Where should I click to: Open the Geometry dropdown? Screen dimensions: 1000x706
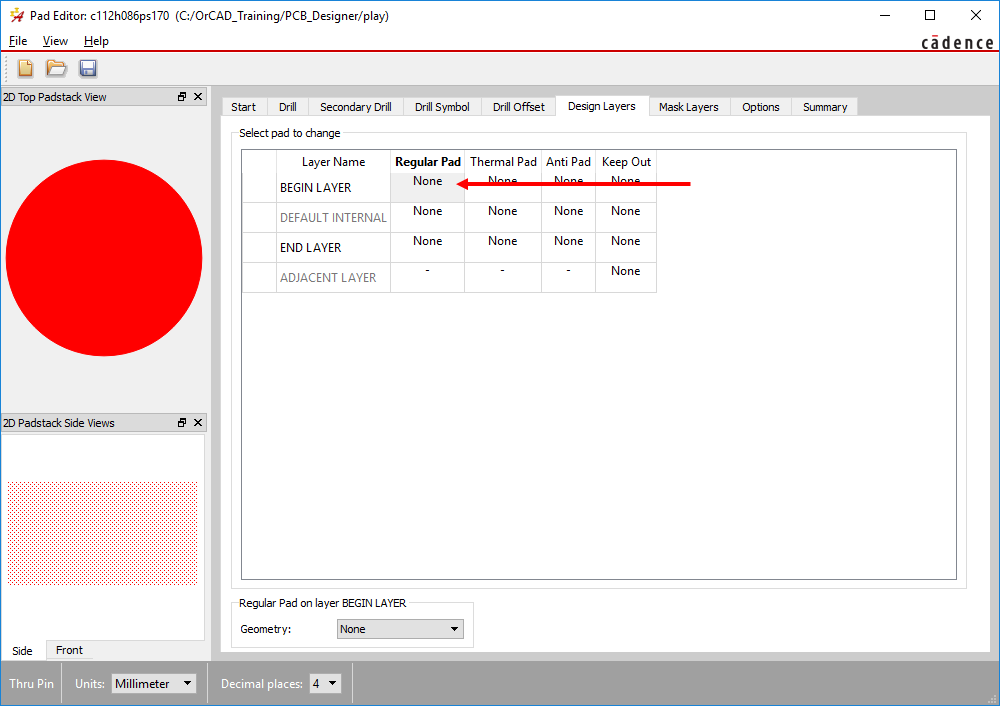400,629
